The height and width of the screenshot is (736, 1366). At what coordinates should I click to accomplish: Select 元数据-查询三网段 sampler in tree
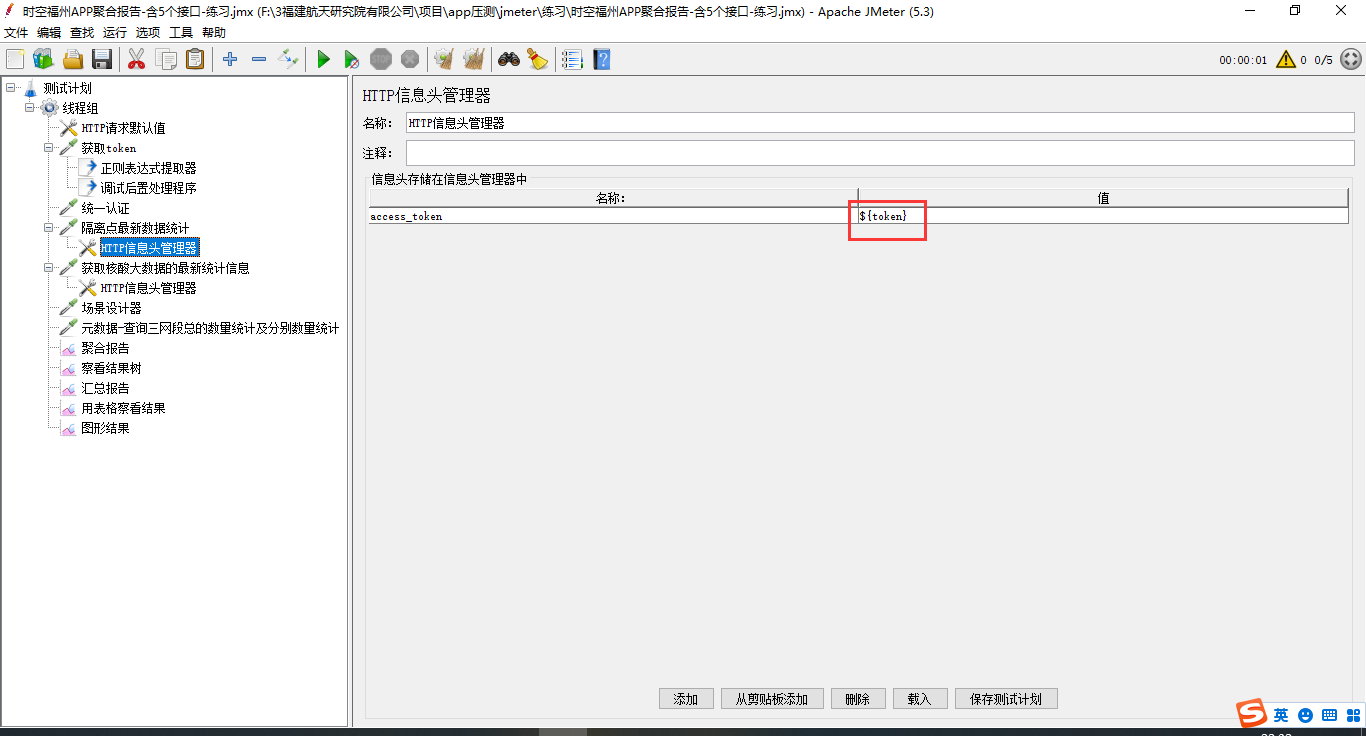[210, 328]
